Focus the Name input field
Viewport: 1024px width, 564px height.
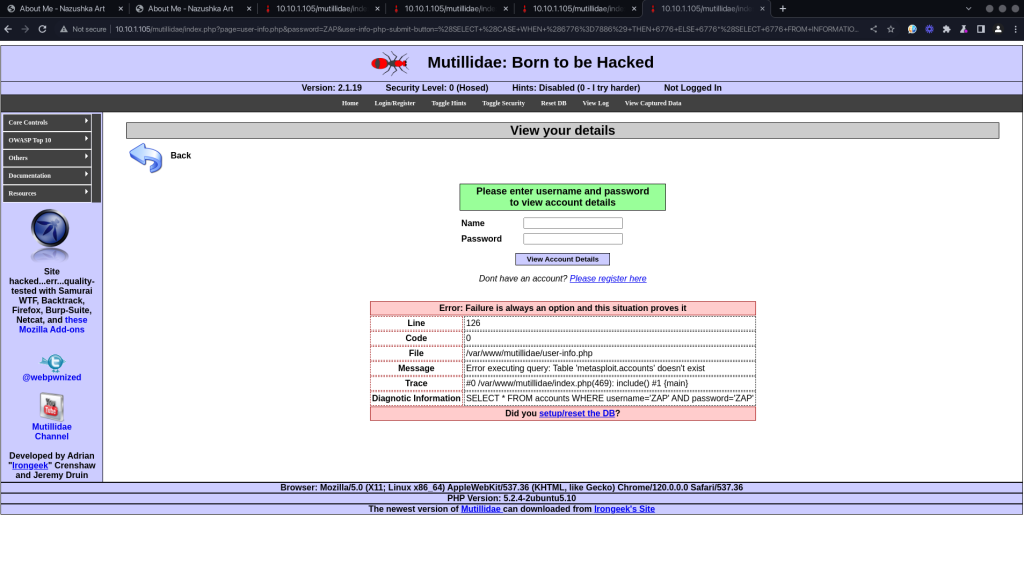tap(573, 223)
